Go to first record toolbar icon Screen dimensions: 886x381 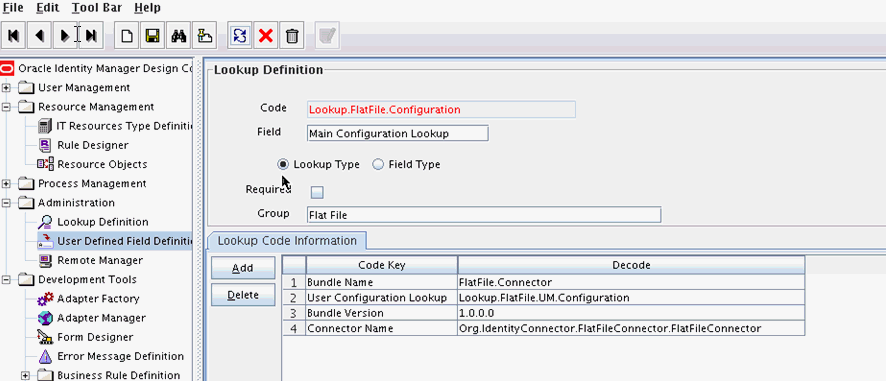tap(14, 36)
